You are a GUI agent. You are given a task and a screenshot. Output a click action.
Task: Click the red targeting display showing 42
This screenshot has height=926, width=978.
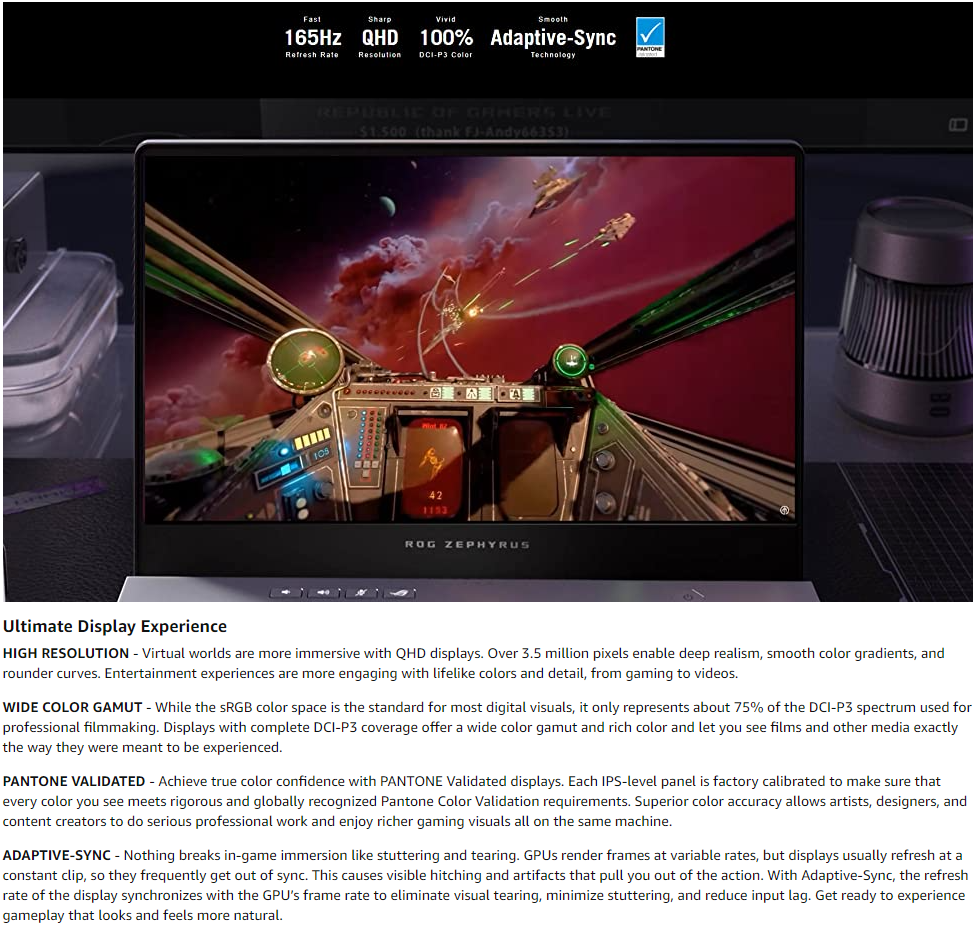click(435, 468)
